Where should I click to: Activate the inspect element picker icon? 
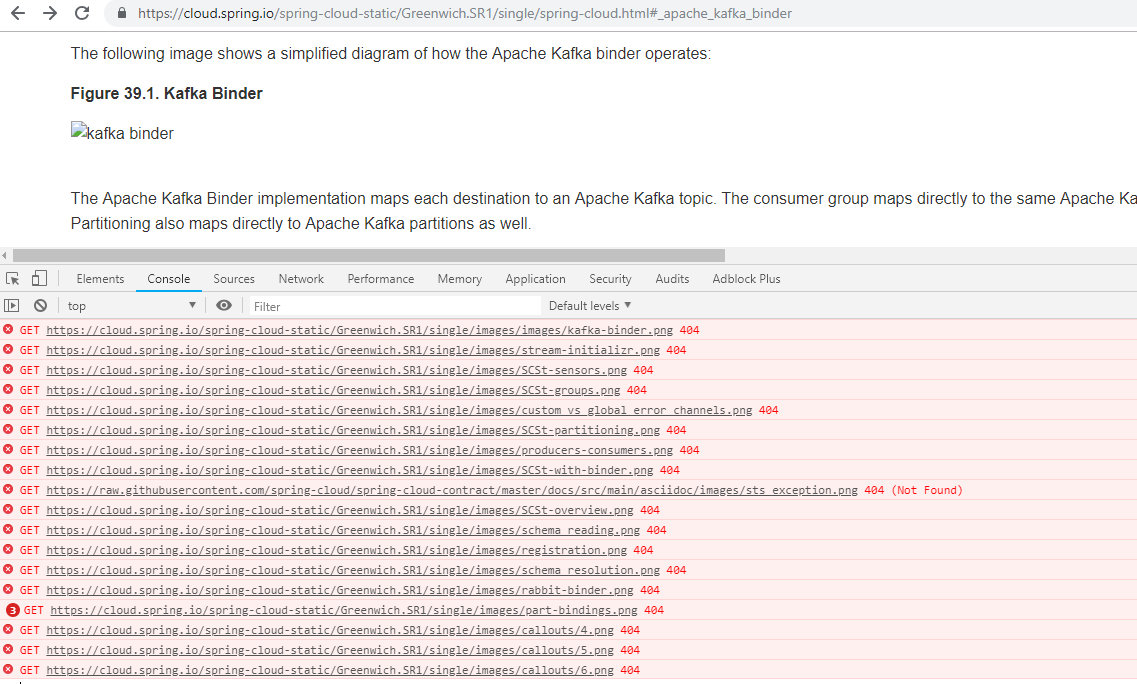[x=12, y=279]
